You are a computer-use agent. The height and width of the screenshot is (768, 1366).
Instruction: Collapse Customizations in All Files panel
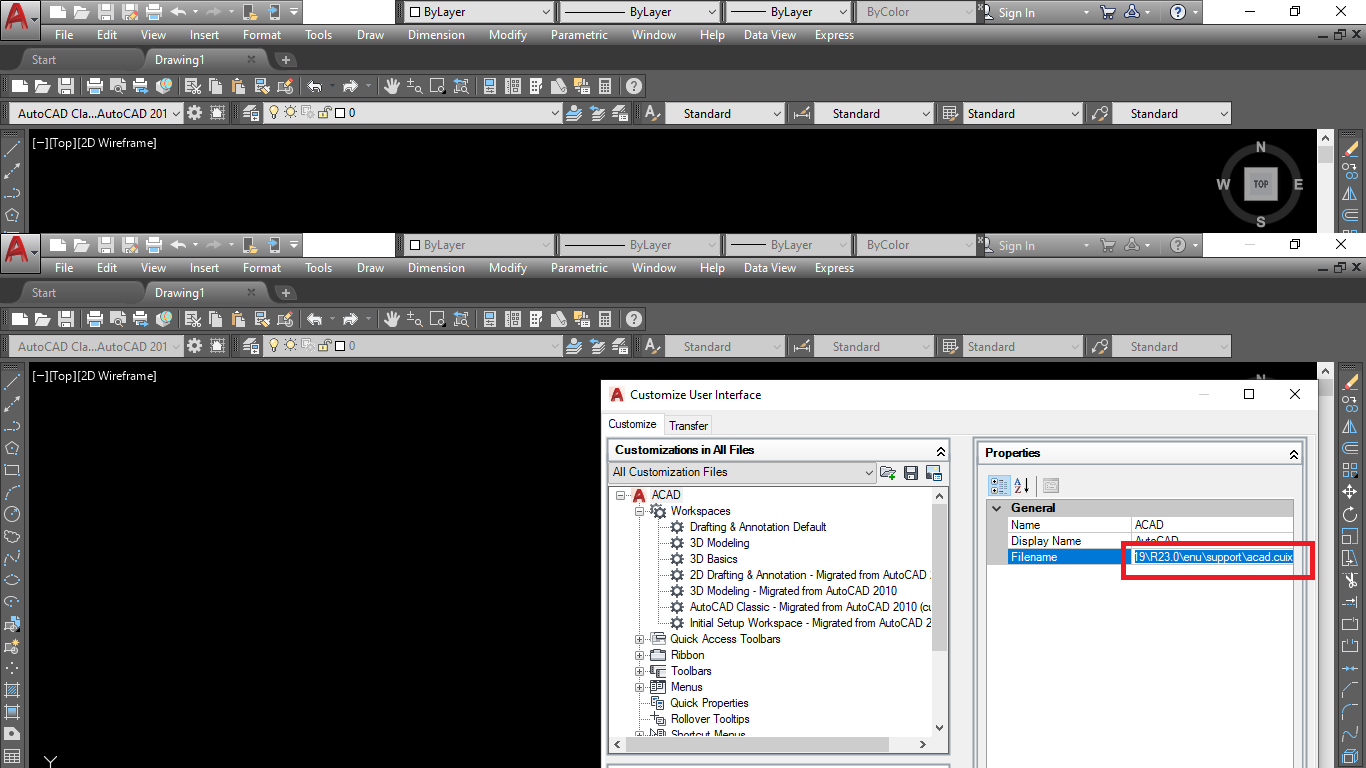click(940, 451)
